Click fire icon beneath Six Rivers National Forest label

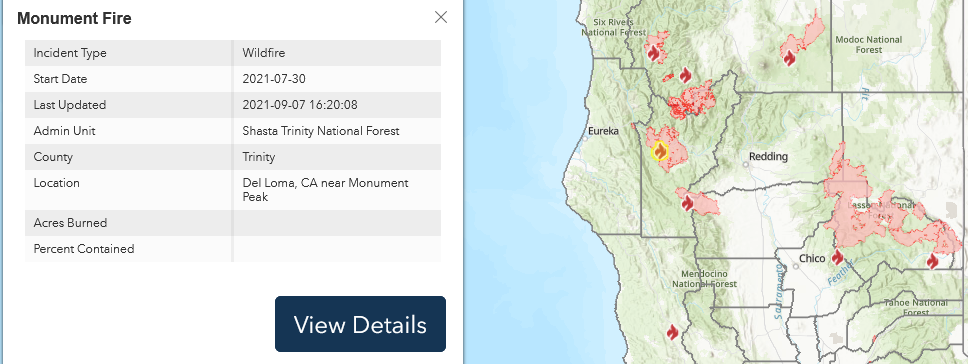653,52
